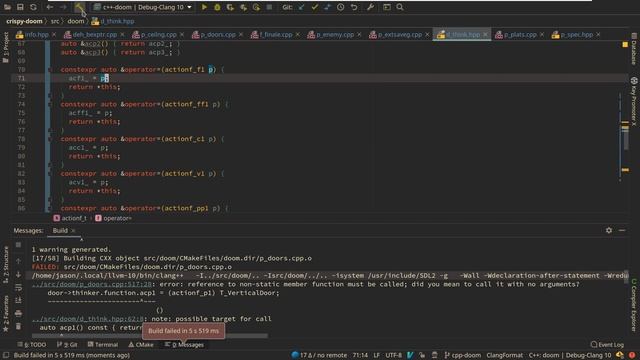Viewport: 640px width, 360px height.
Task: Start debugging with the bug icon
Action: (217, 7)
